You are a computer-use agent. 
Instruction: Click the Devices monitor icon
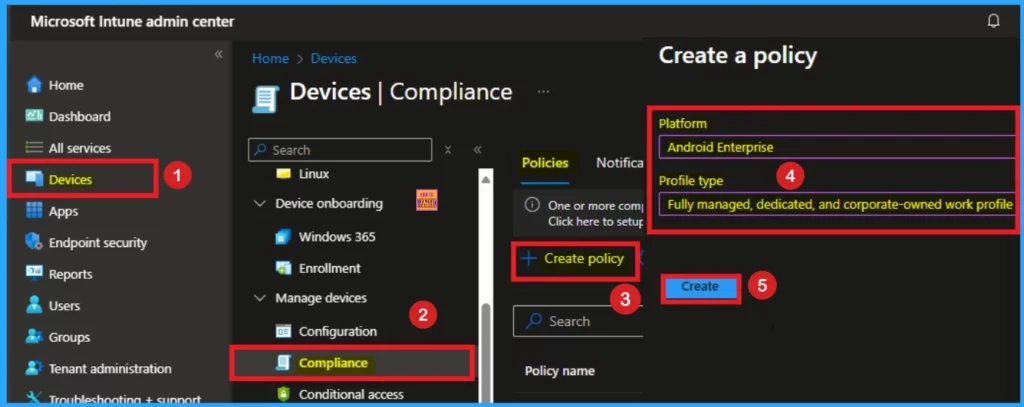[33, 179]
